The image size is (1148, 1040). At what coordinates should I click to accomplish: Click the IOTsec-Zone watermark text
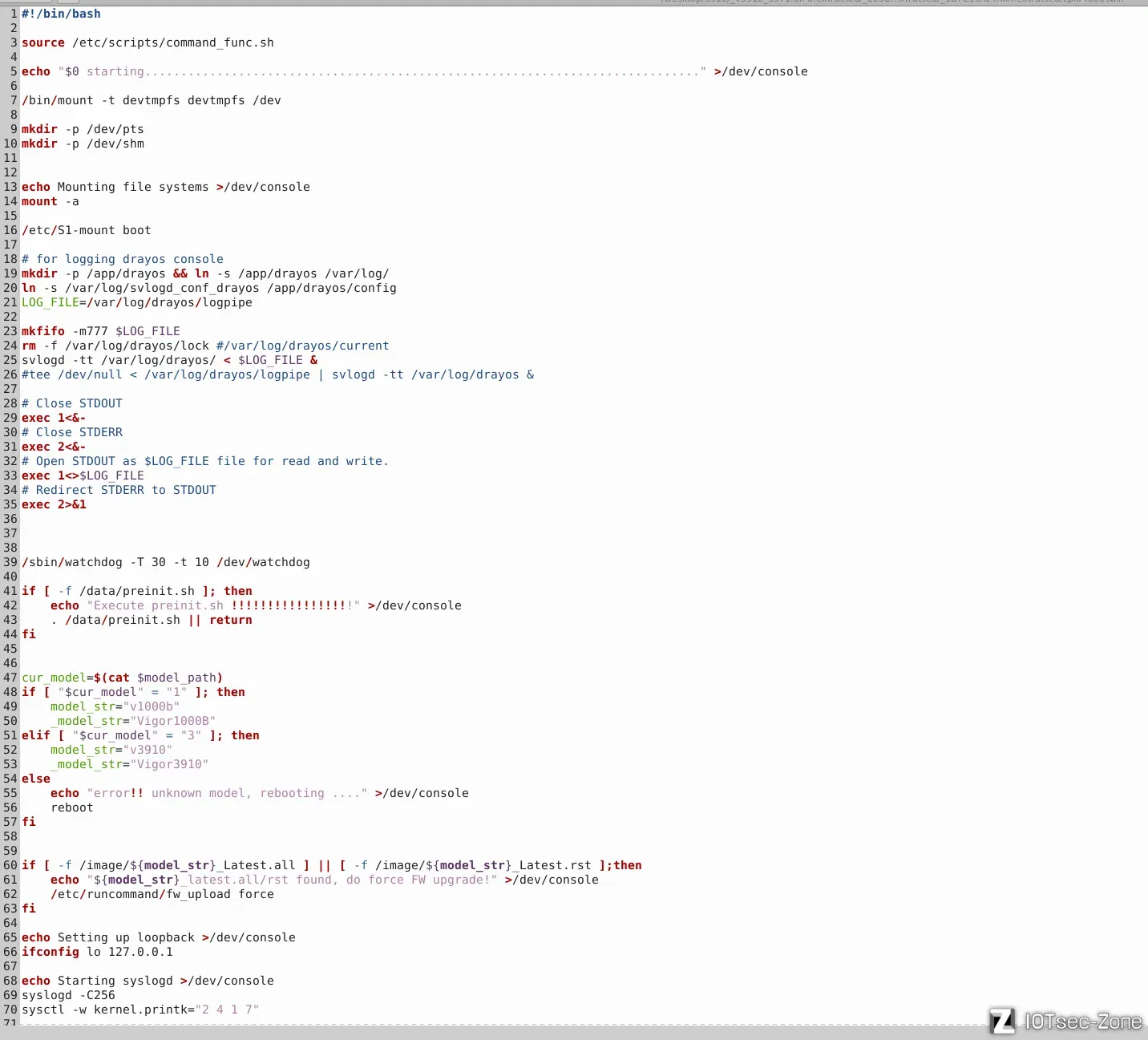pyautogui.click(x=1083, y=1022)
